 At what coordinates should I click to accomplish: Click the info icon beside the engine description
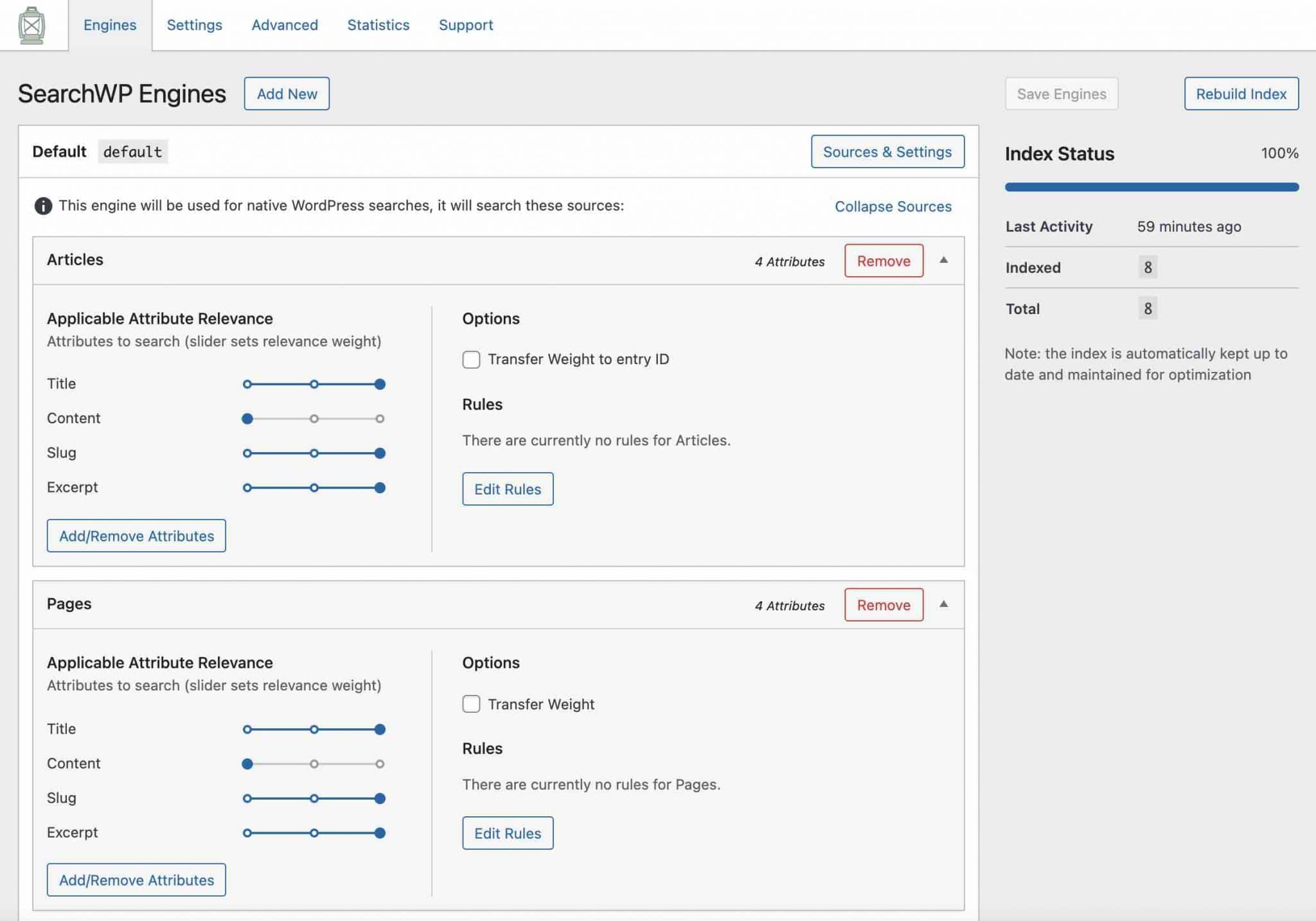point(43,206)
